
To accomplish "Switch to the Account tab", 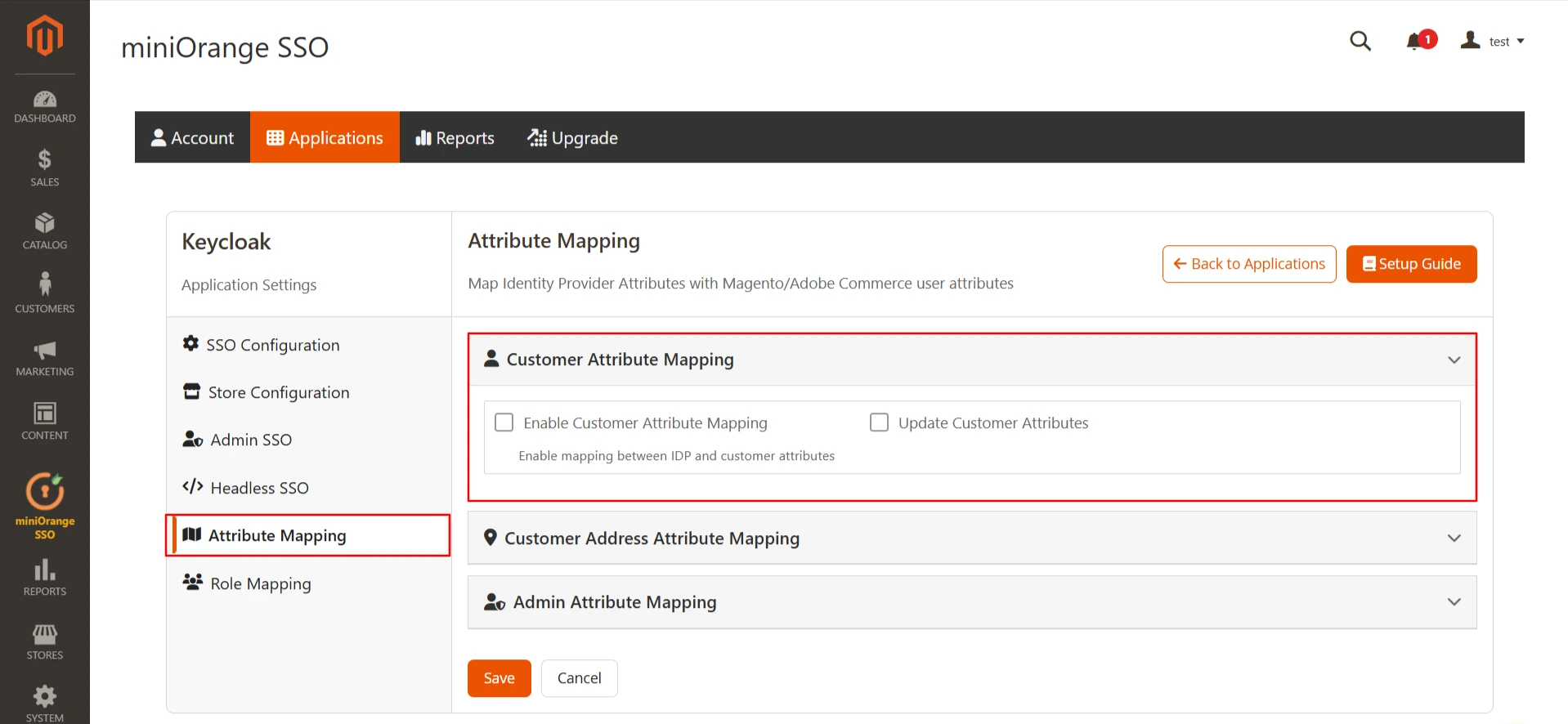I will [193, 137].
